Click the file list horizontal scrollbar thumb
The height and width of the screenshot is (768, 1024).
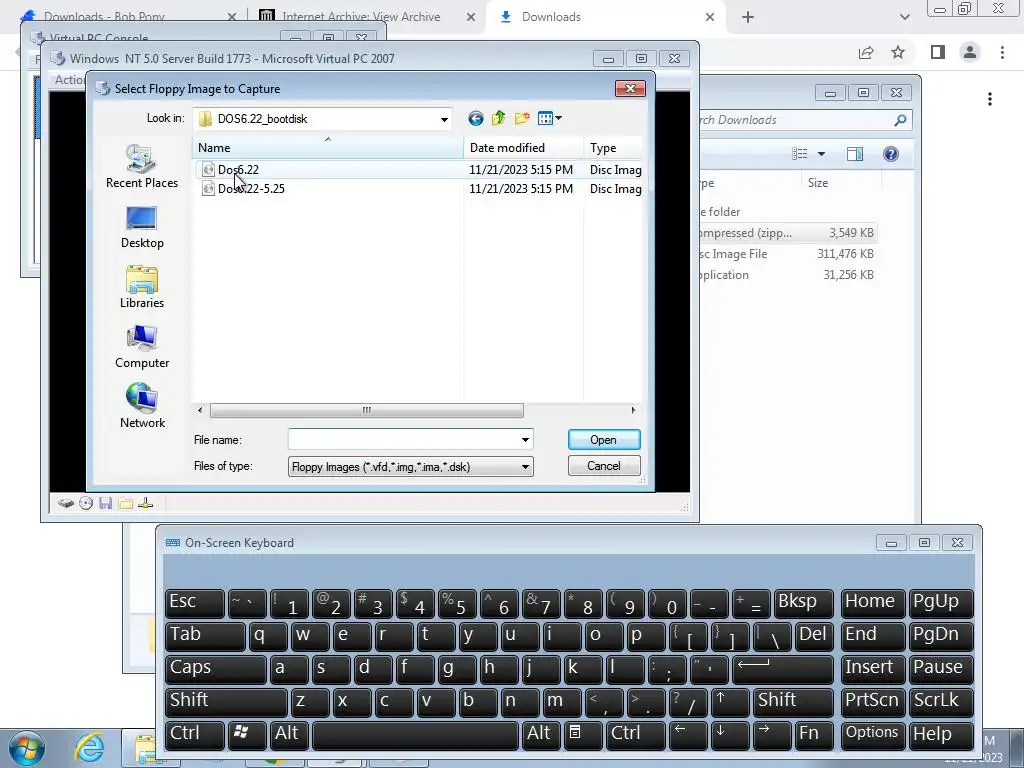point(366,410)
